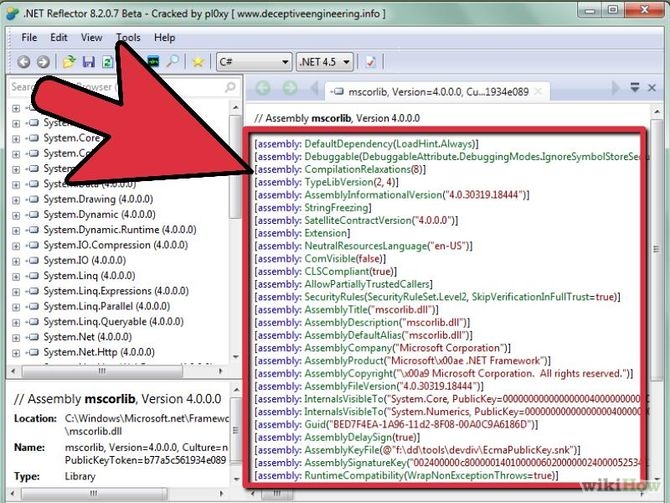Click the blue floppy disk Save icon
Viewport: 670px width, 503px height.
point(88,62)
